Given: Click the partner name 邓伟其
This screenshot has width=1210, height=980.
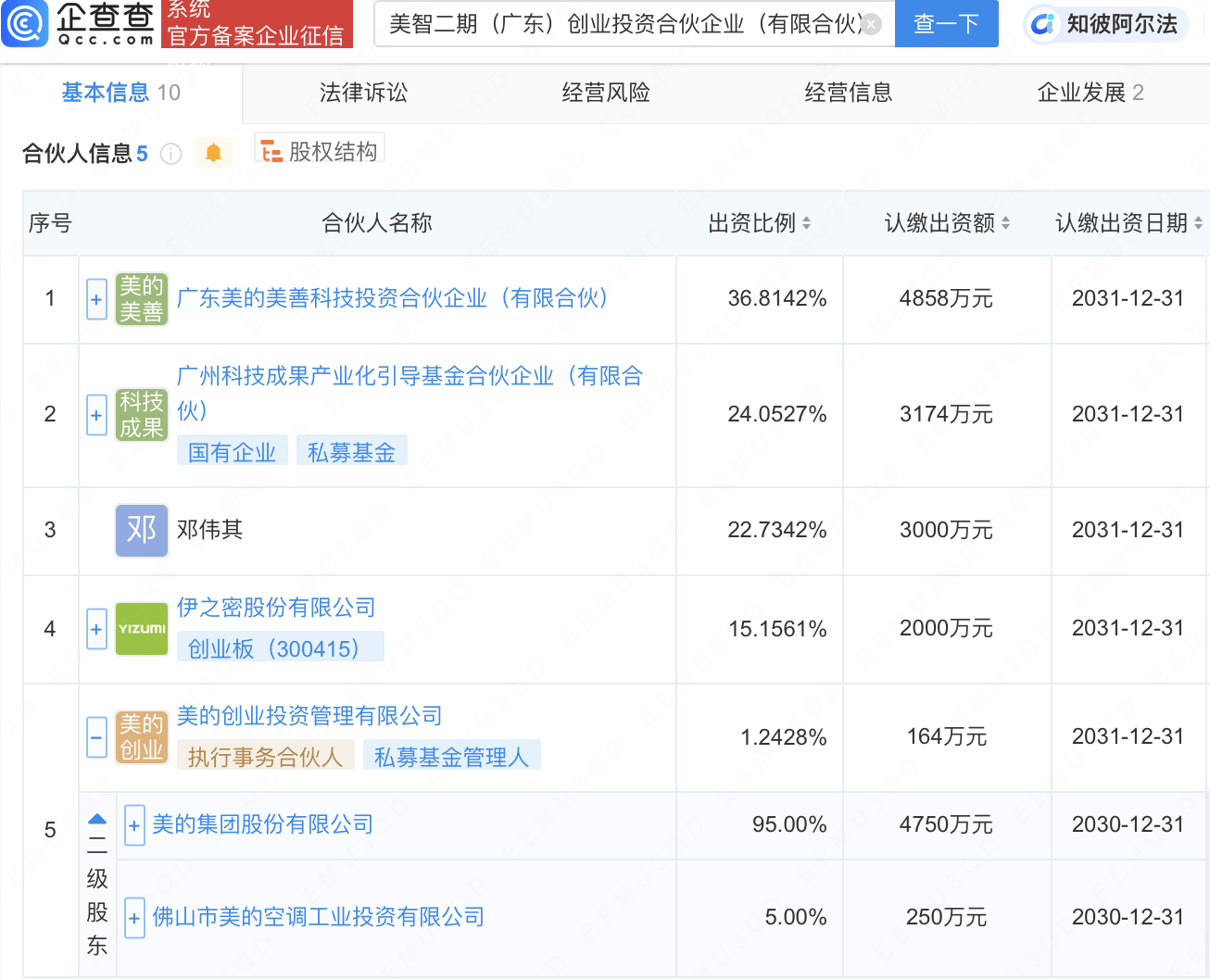Looking at the screenshot, I should pos(209,530).
